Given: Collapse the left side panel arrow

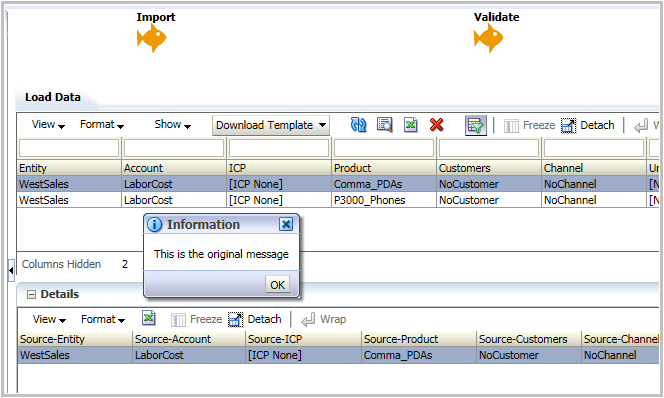Looking at the screenshot, I should pos(11,270).
